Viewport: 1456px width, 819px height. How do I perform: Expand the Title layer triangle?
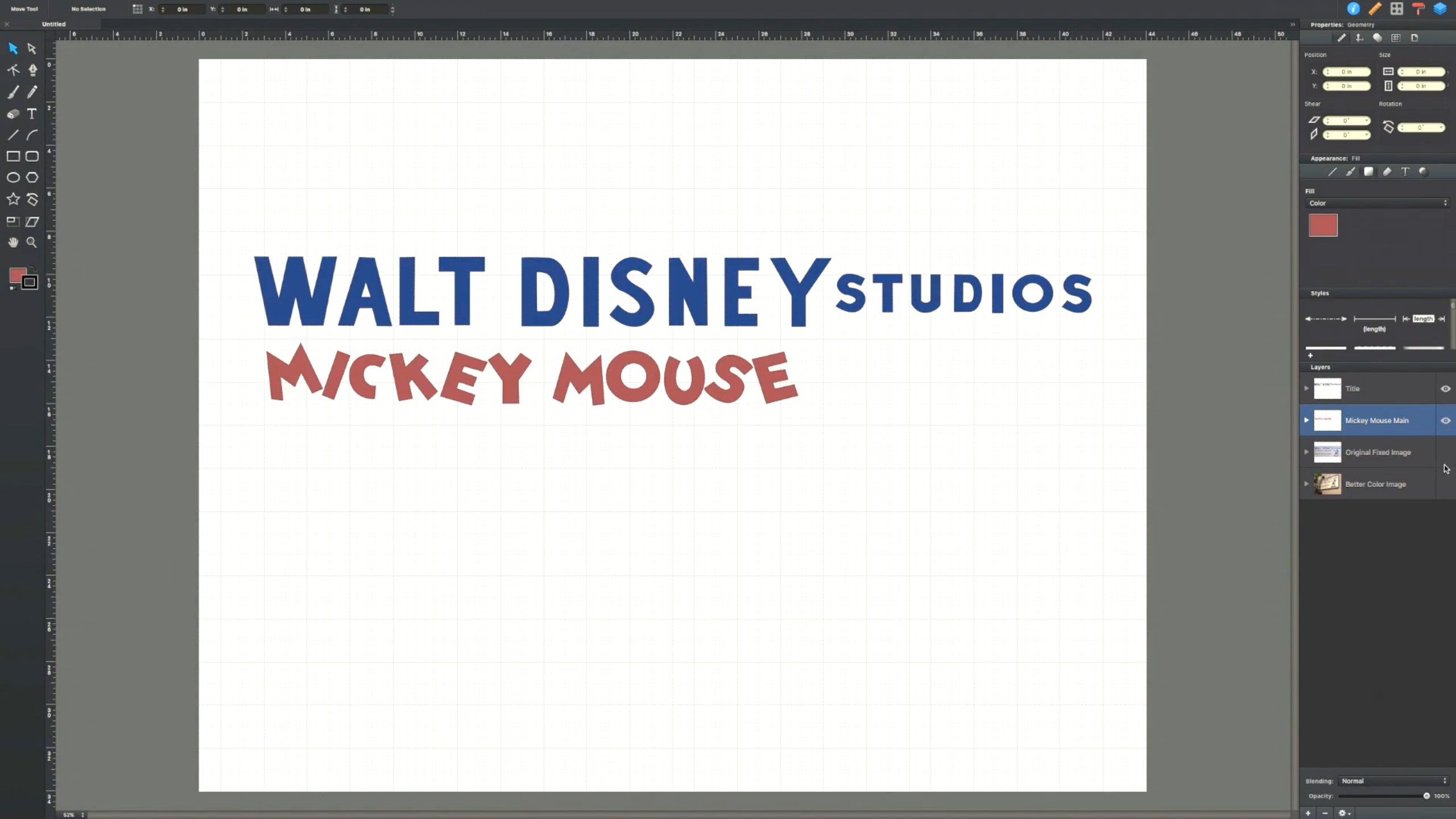tap(1306, 388)
